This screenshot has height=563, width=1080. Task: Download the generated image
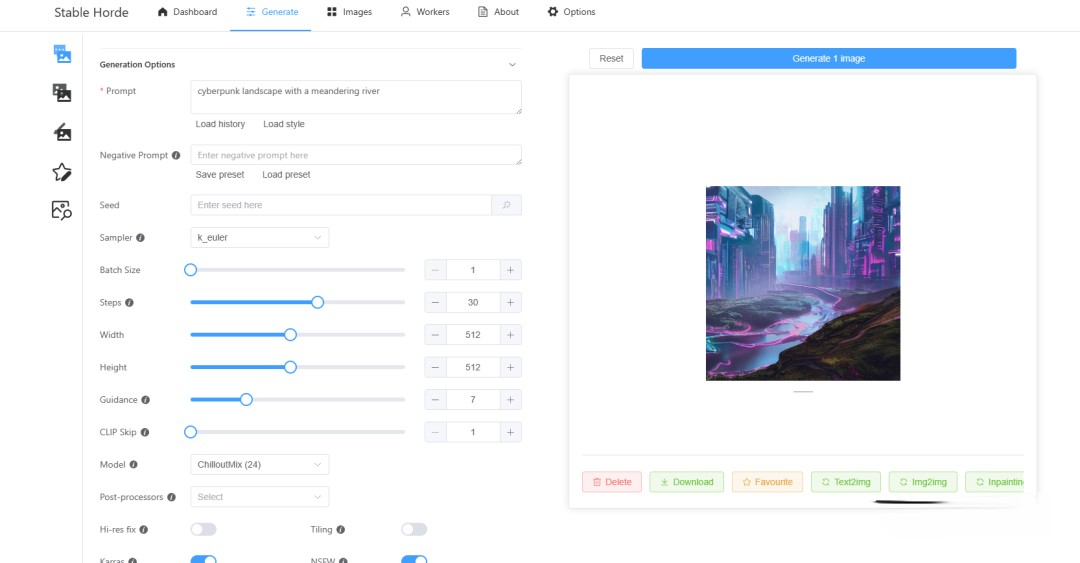tap(686, 482)
